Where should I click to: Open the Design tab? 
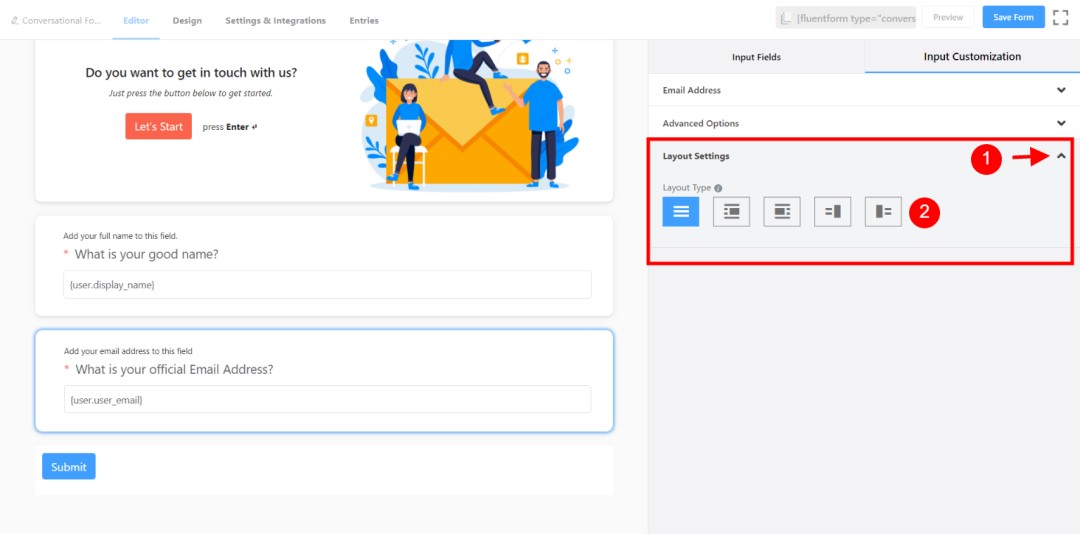pyautogui.click(x=187, y=21)
